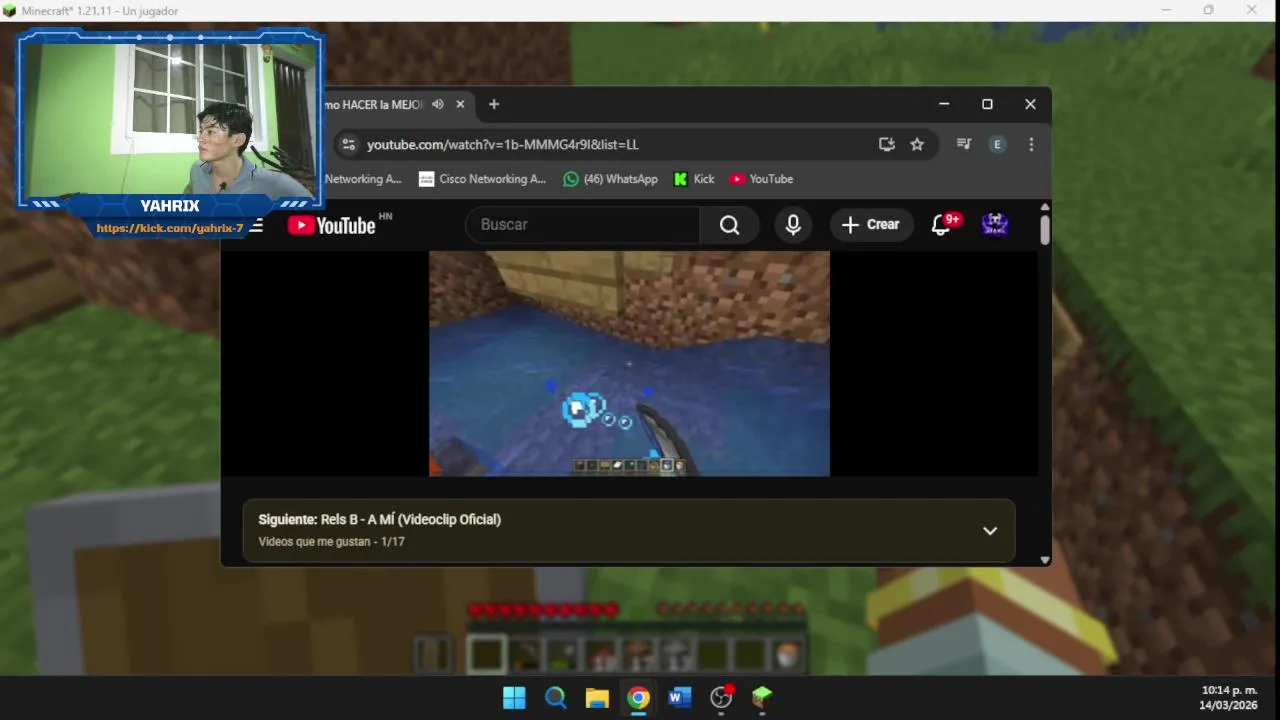Viewport: 1280px width, 720px height.
Task: Open the OBS Studio taskbar icon
Action: [722, 698]
